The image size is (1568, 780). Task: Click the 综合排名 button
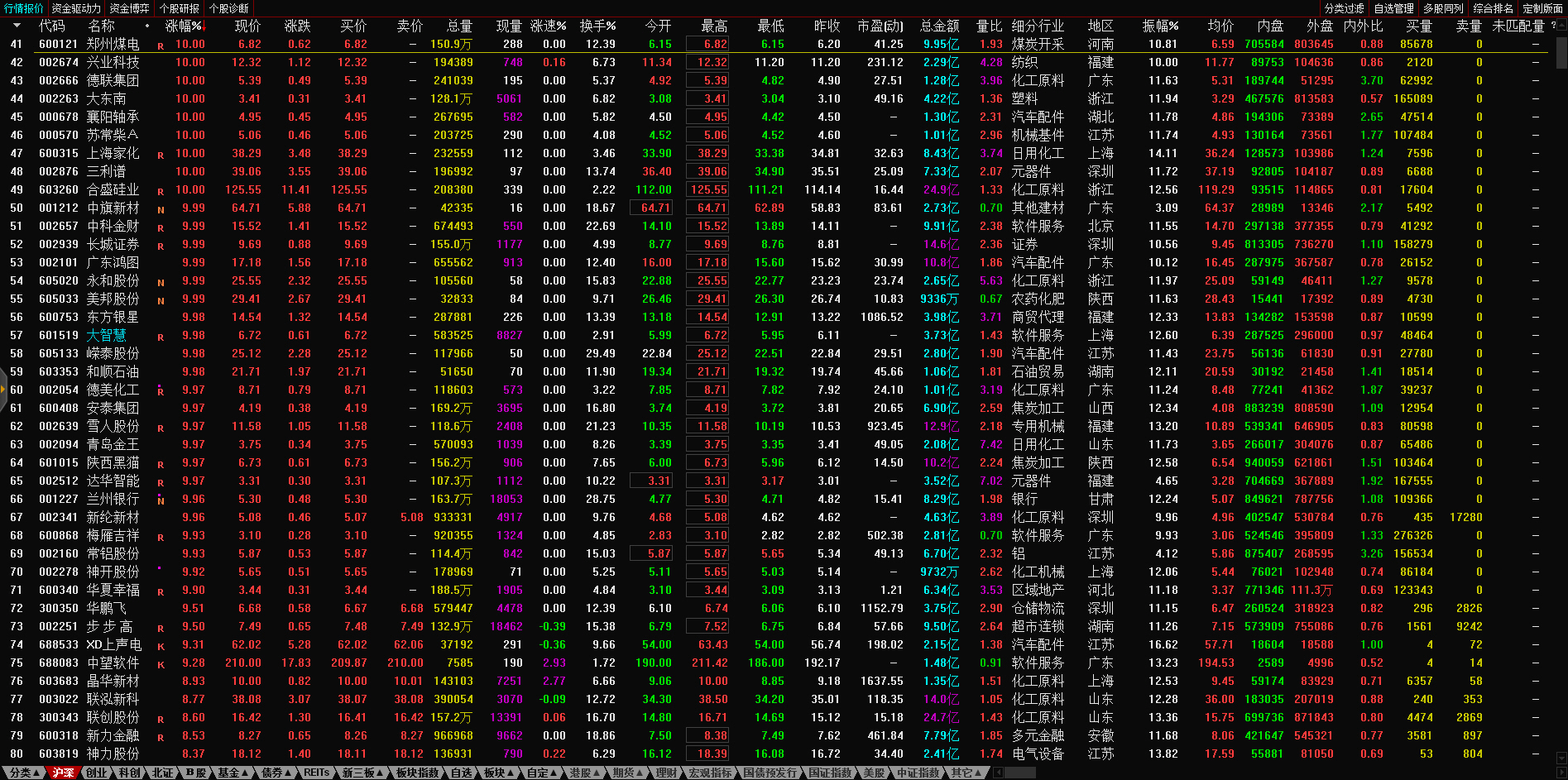(x=1493, y=8)
